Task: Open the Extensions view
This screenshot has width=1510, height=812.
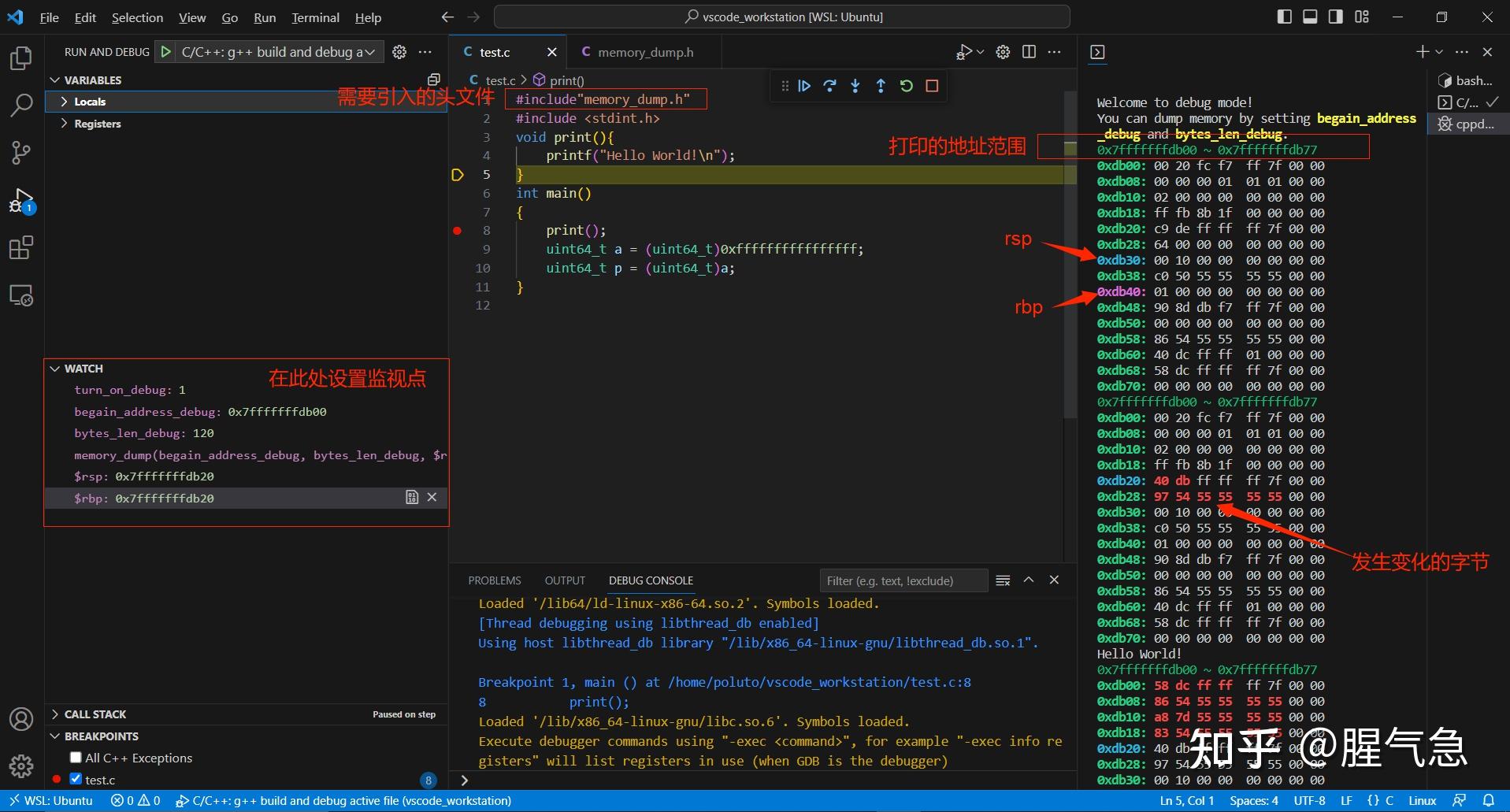Action: click(x=20, y=247)
